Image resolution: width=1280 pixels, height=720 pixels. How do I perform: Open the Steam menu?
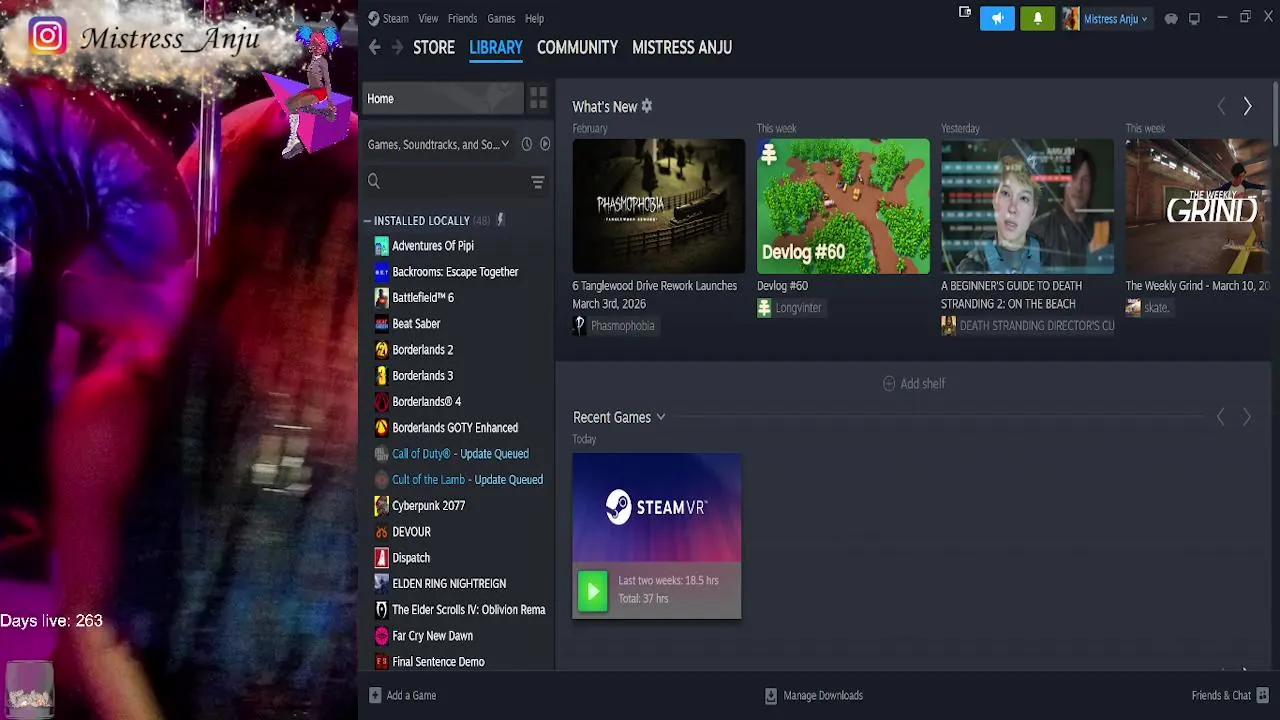point(388,18)
